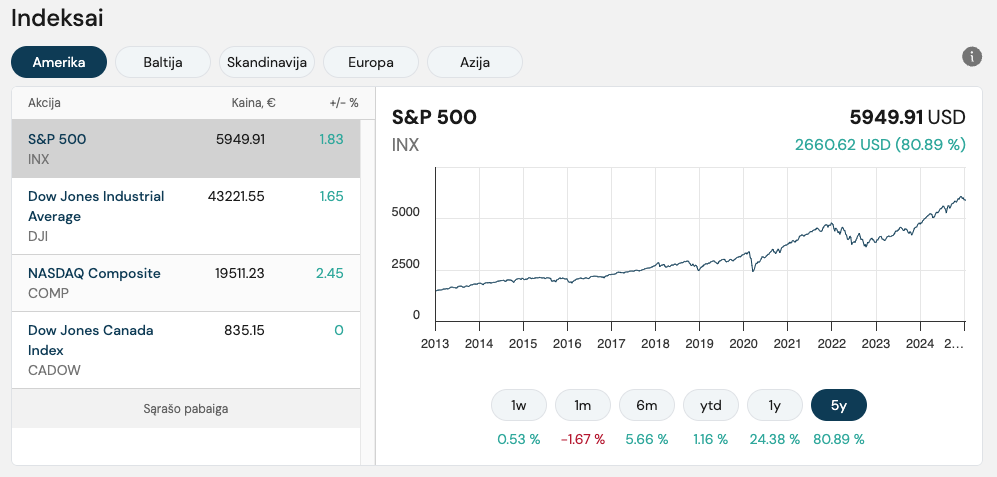Set chart range to 1w
The height and width of the screenshot is (477, 997).
[519, 405]
